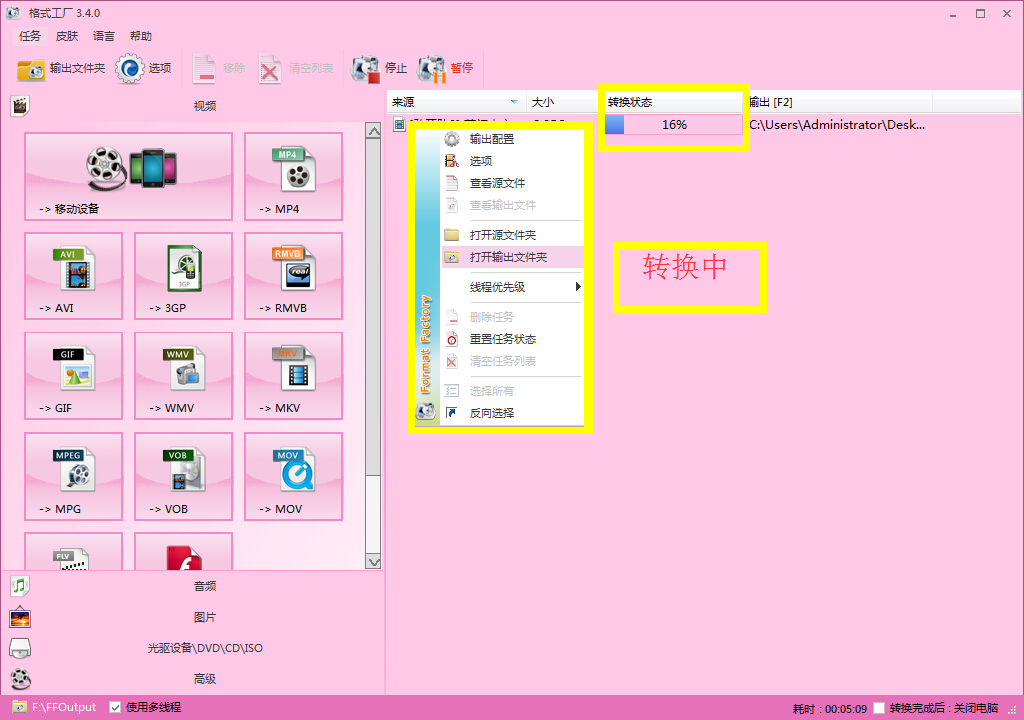Select the VOB conversion format

184,476
